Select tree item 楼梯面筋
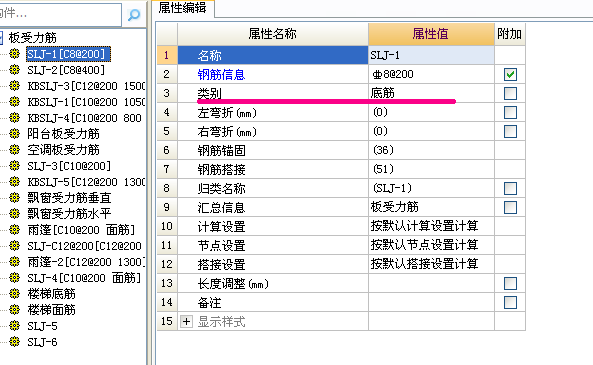The image size is (593, 365). click(51, 310)
